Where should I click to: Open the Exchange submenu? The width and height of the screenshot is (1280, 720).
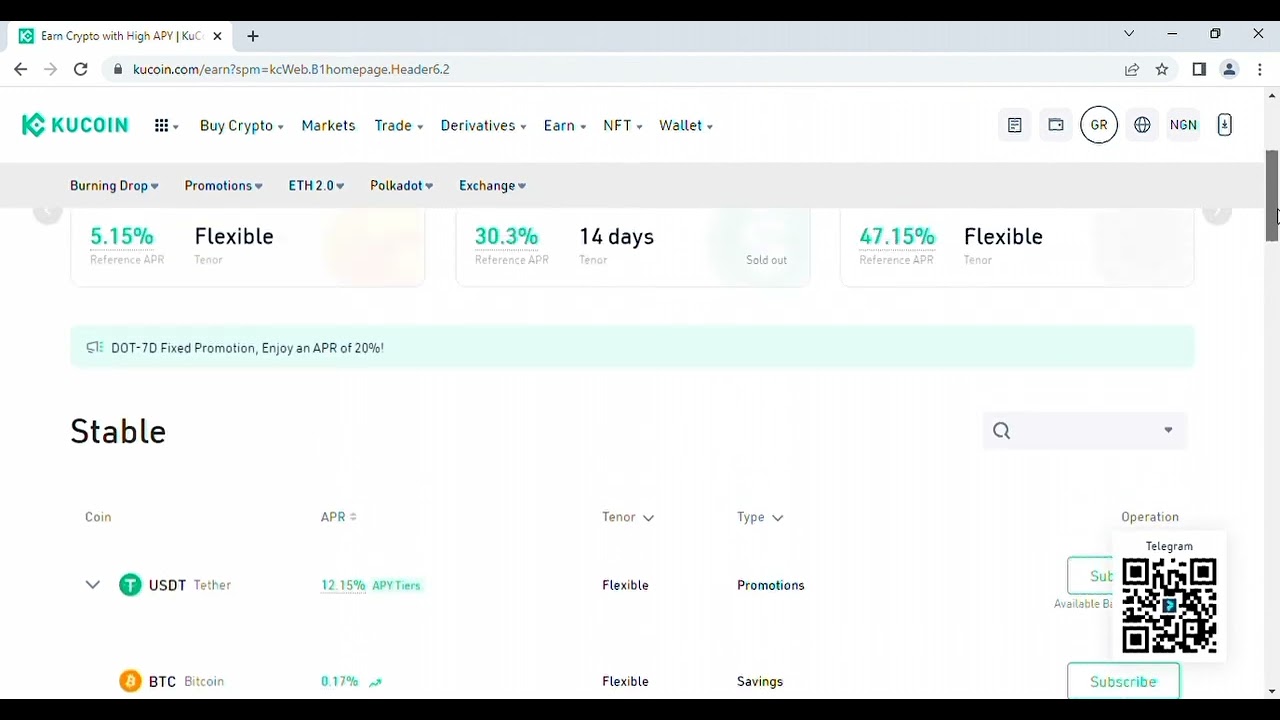[493, 186]
